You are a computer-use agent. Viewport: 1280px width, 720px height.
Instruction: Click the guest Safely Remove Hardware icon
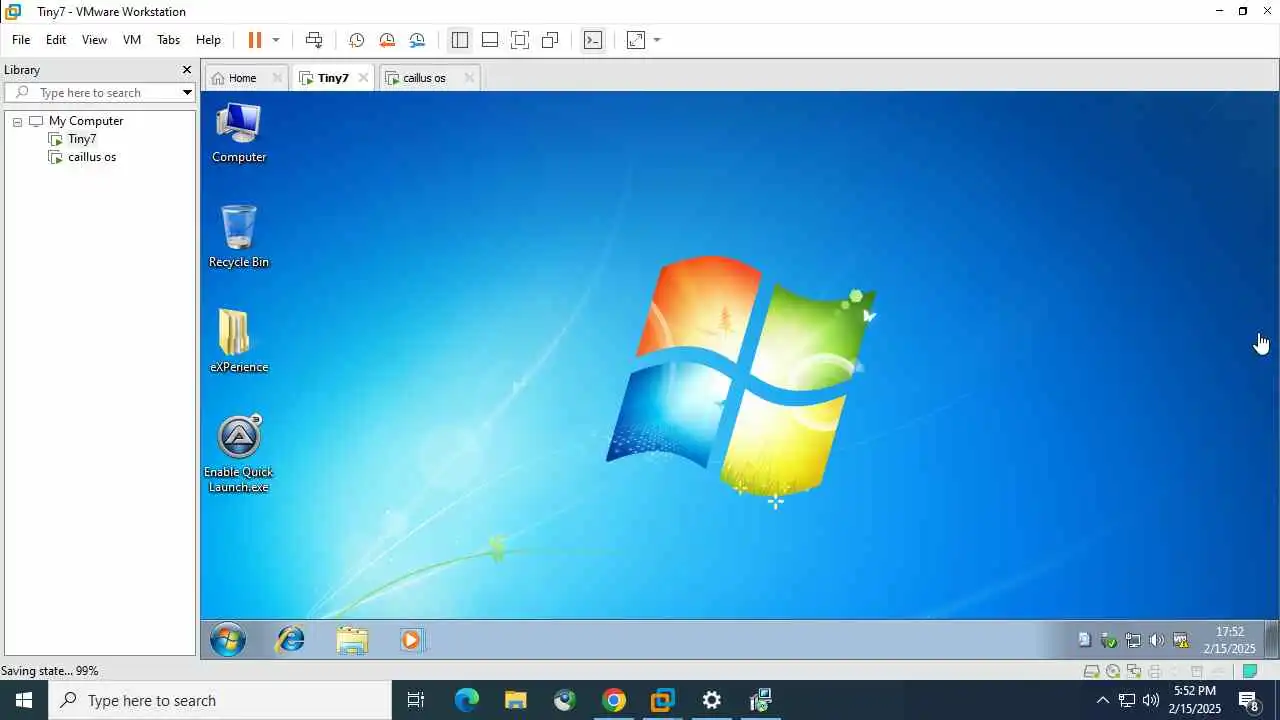1109,640
